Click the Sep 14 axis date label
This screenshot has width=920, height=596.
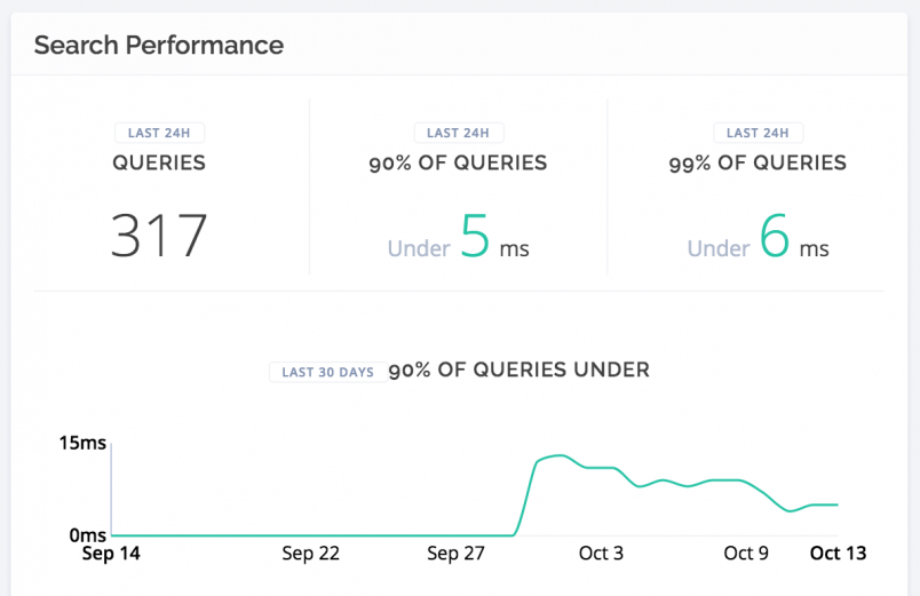tap(111, 553)
